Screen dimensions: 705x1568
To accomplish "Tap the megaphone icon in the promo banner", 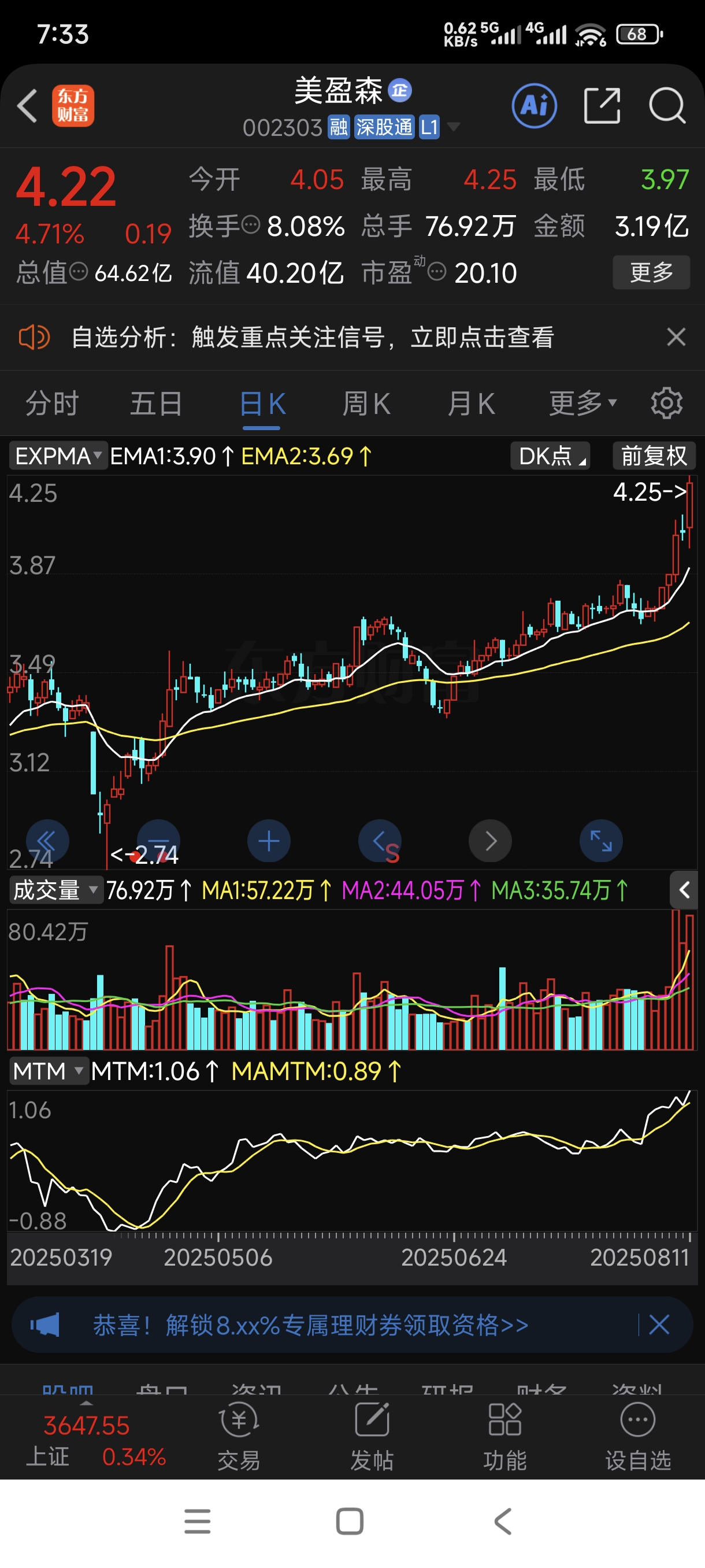I will click(x=45, y=1325).
